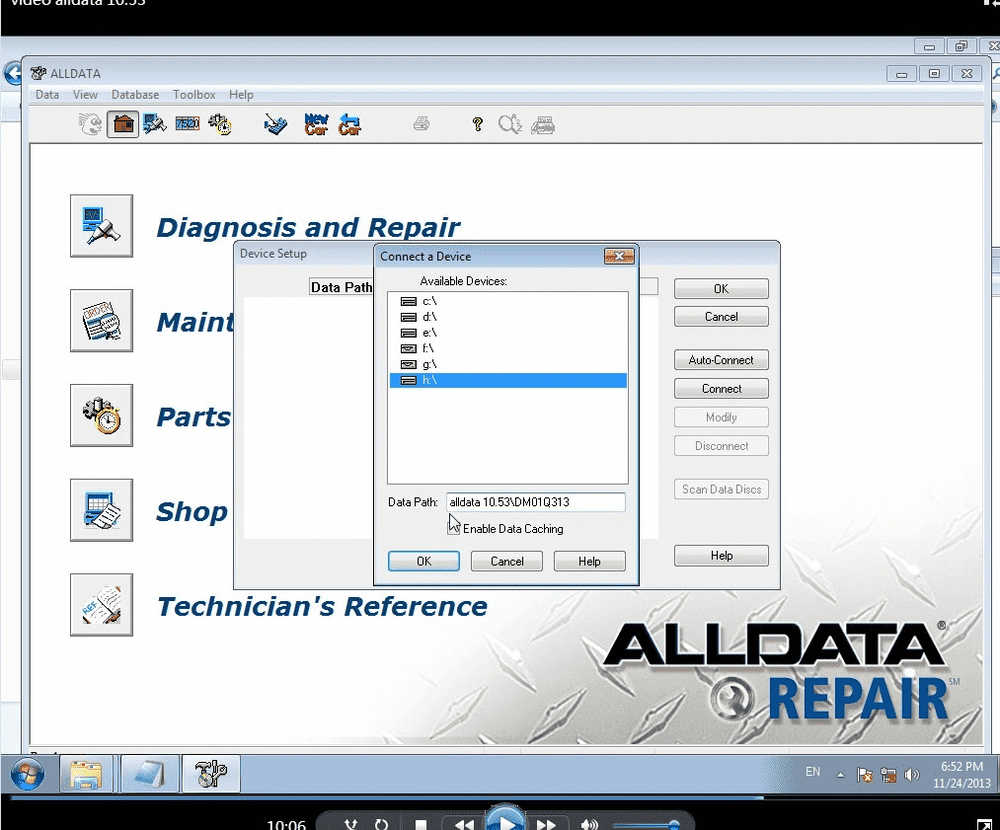Rewind the video
This screenshot has height=830, width=1000.
[464, 824]
